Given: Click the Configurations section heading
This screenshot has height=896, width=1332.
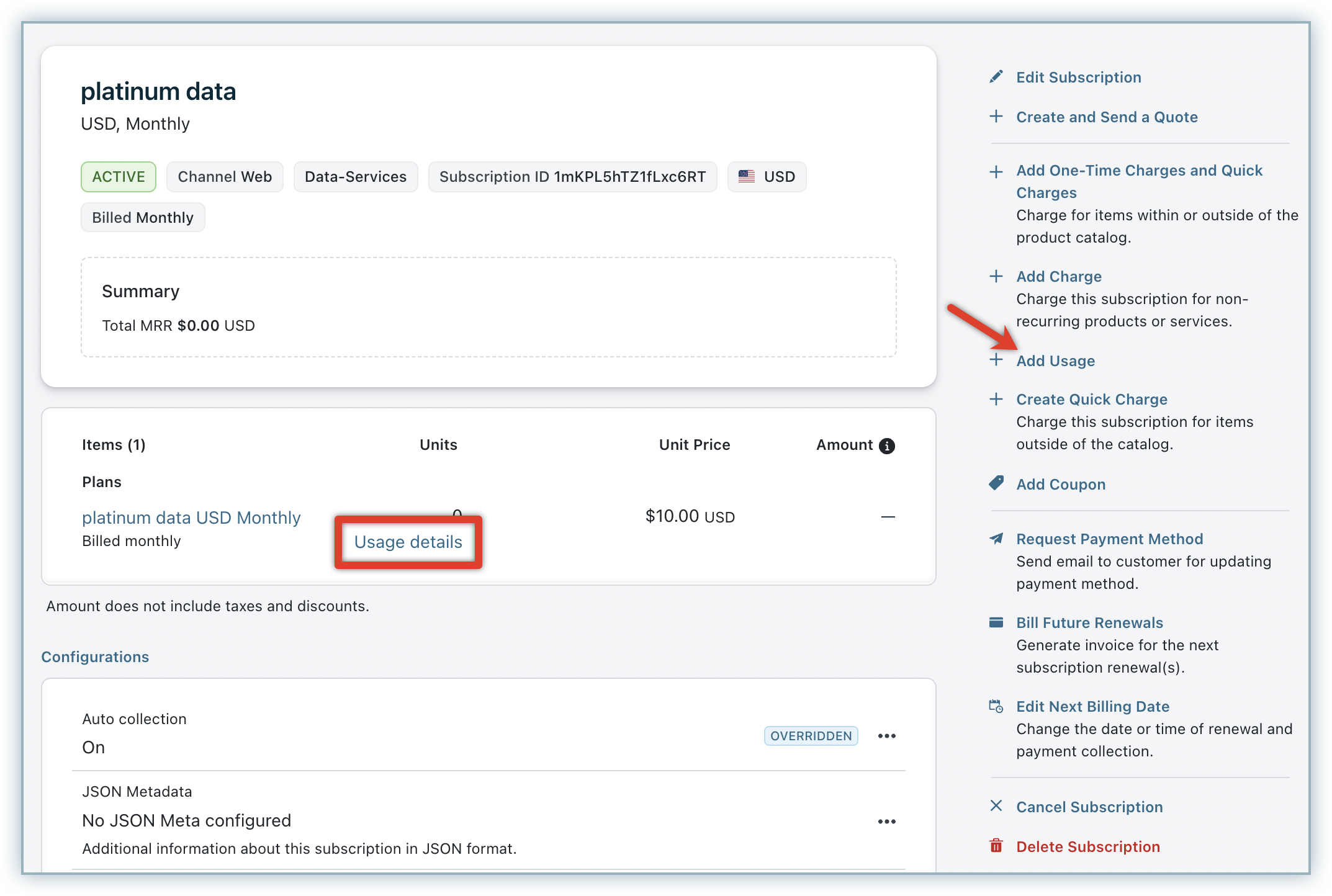Looking at the screenshot, I should 95,657.
